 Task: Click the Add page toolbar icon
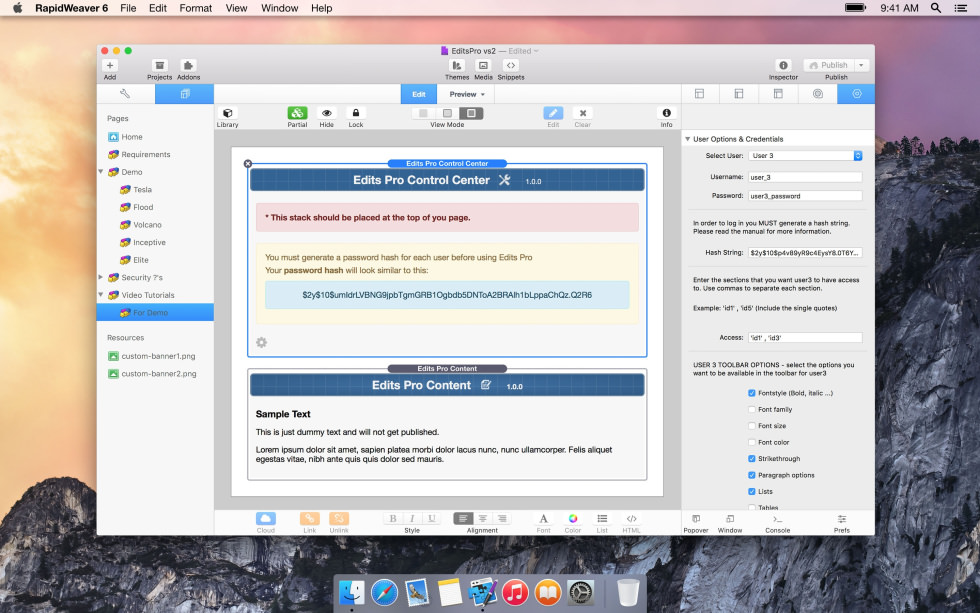point(110,66)
